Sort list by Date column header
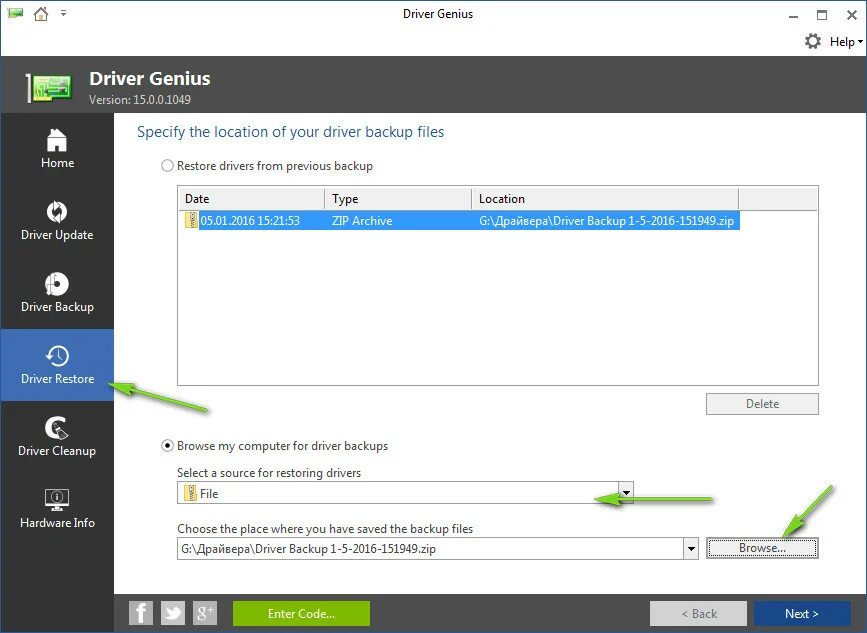Viewport: 867px width, 633px height. tap(252, 198)
